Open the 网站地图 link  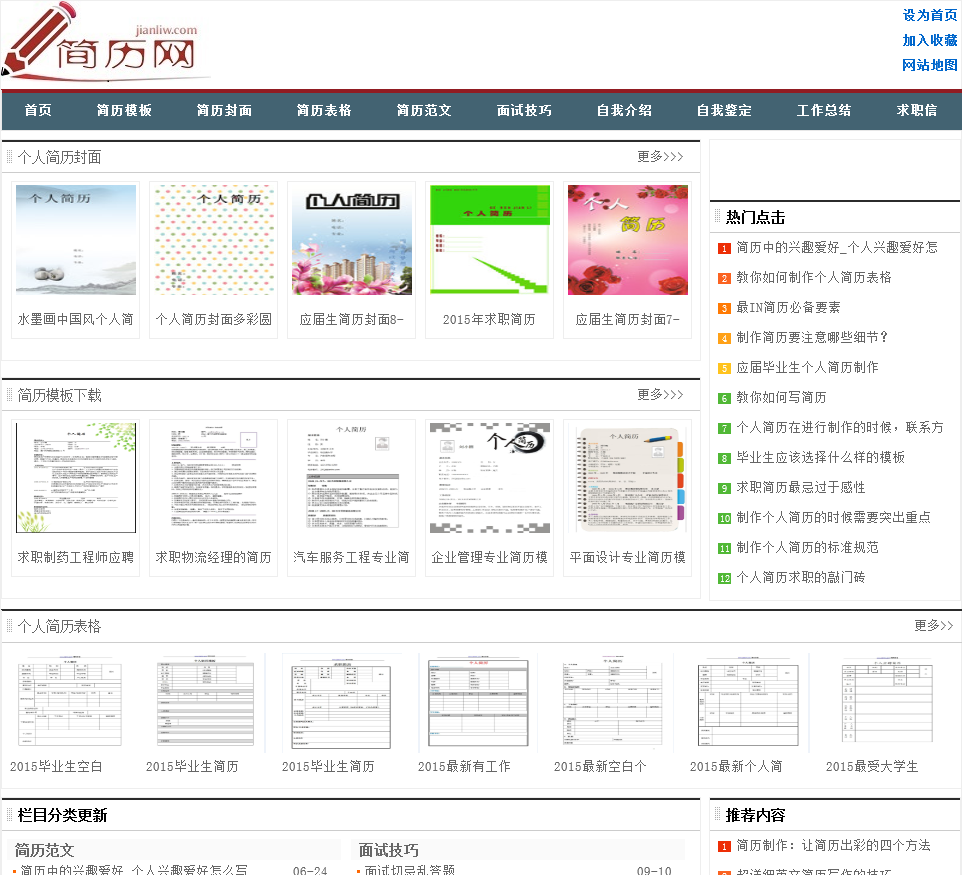click(x=930, y=65)
